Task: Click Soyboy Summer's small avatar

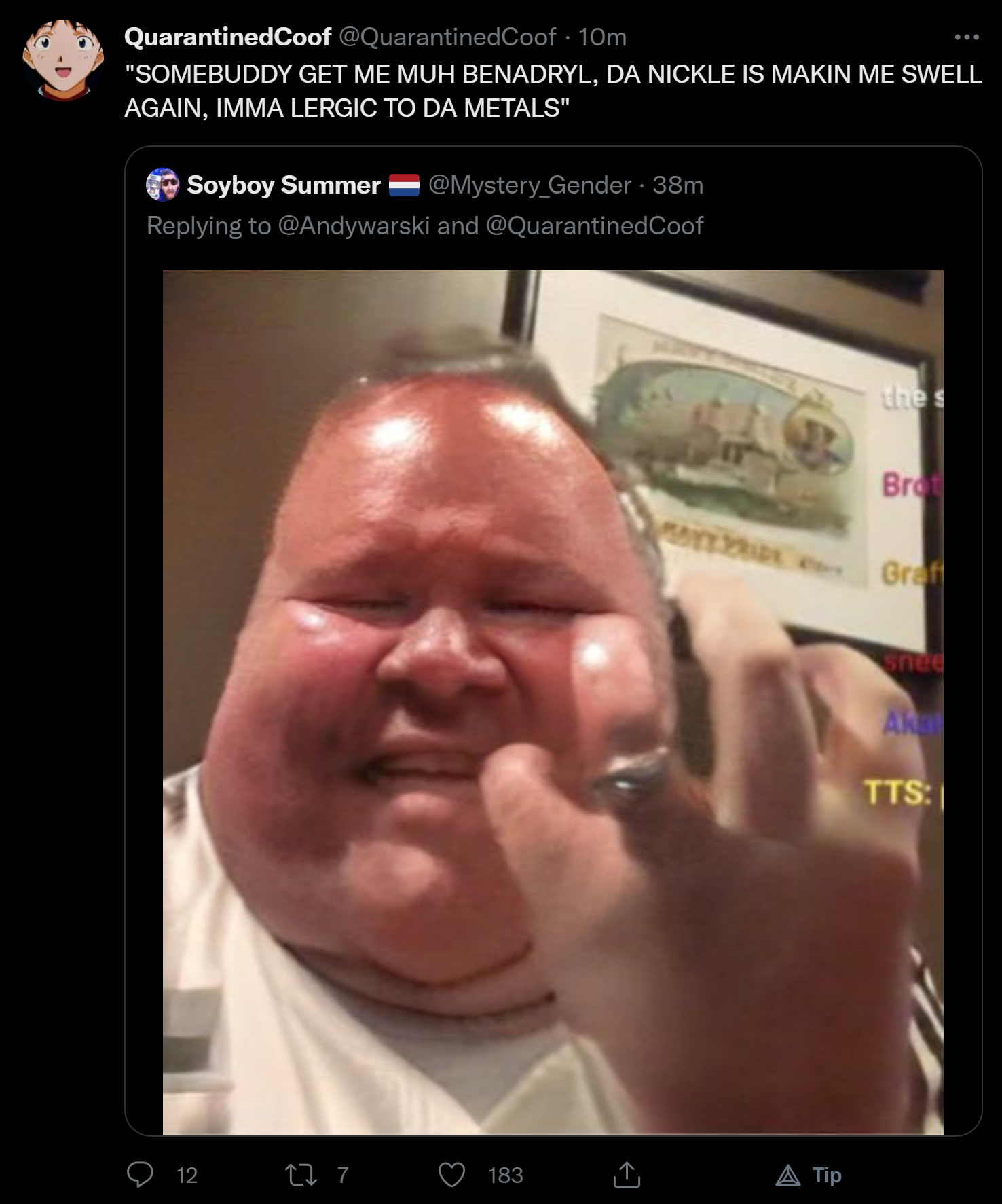Action: pyautogui.click(x=163, y=185)
